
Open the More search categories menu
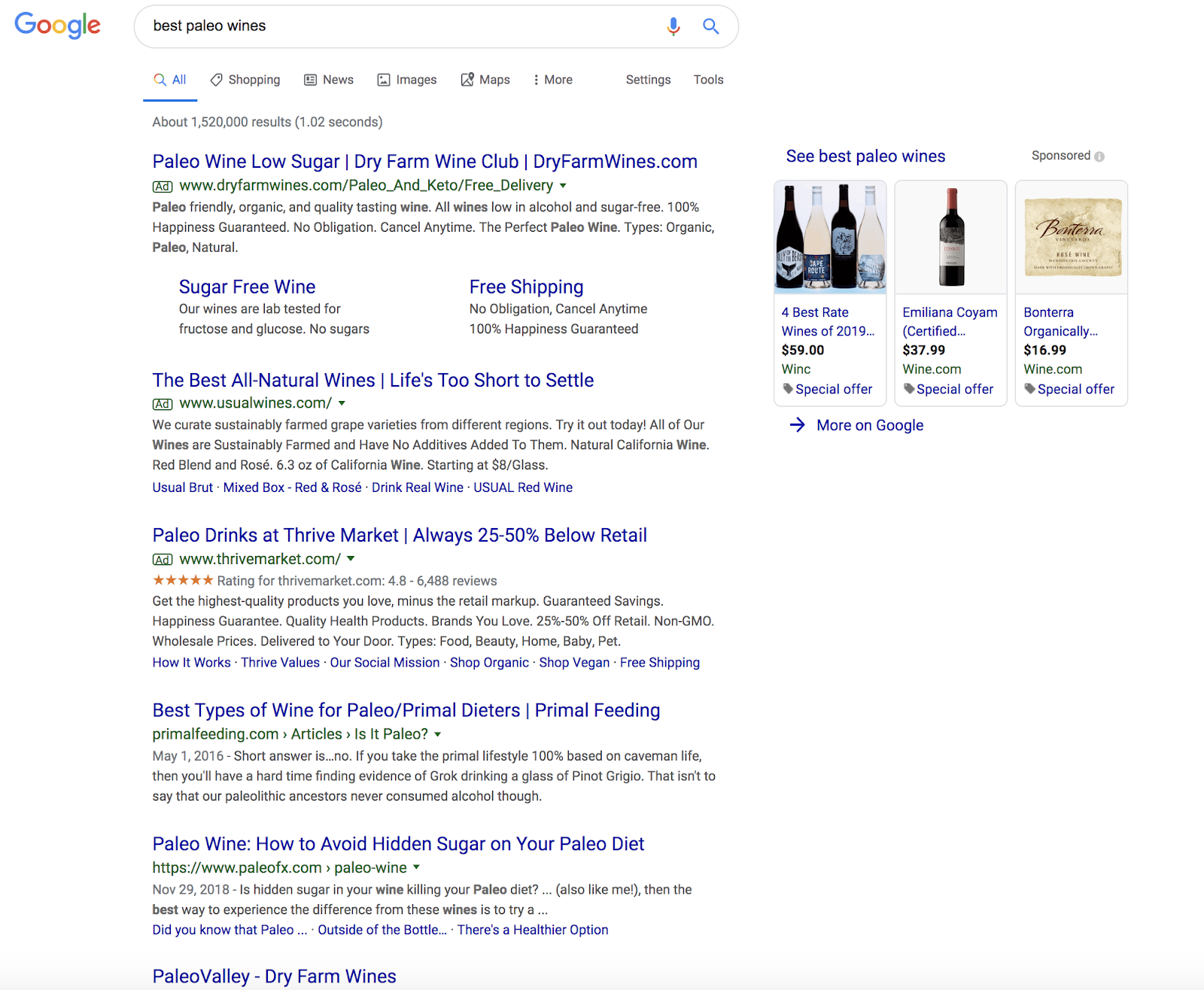click(553, 80)
